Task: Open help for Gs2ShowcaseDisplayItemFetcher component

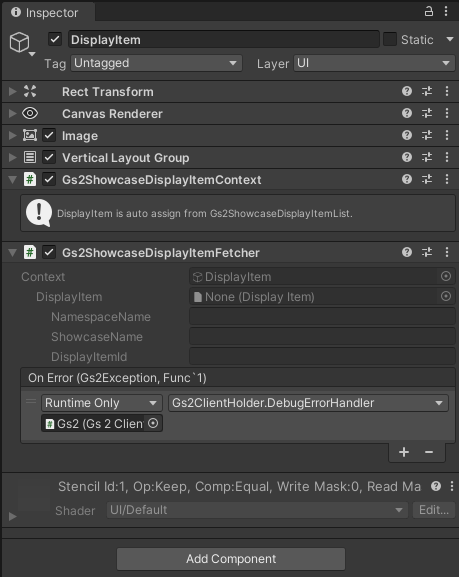Action: (x=407, y=252)
